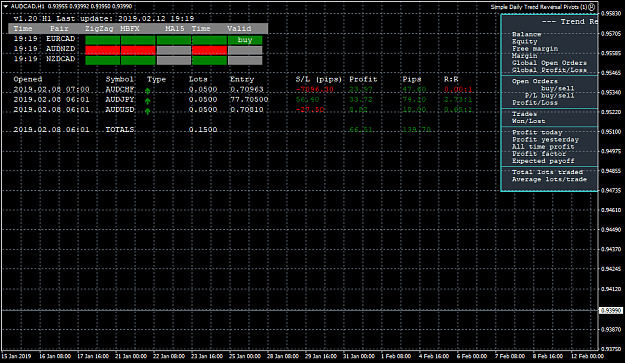625x363 pixels.
Task: Click the 'Opened' column heading
Action: 28,79
